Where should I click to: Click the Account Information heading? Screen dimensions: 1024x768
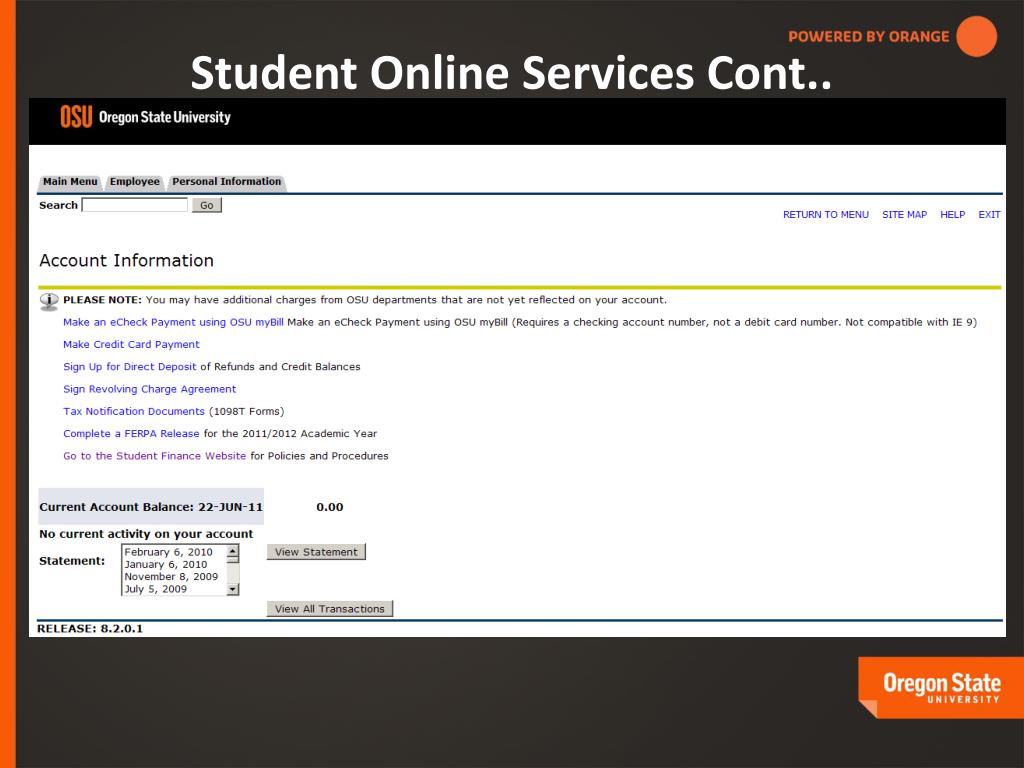(x=127, y=260)
